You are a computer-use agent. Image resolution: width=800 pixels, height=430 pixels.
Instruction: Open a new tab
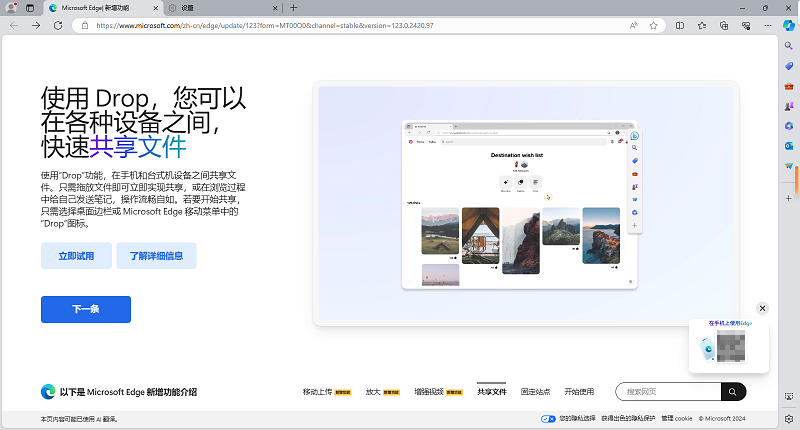click(293, 8)
